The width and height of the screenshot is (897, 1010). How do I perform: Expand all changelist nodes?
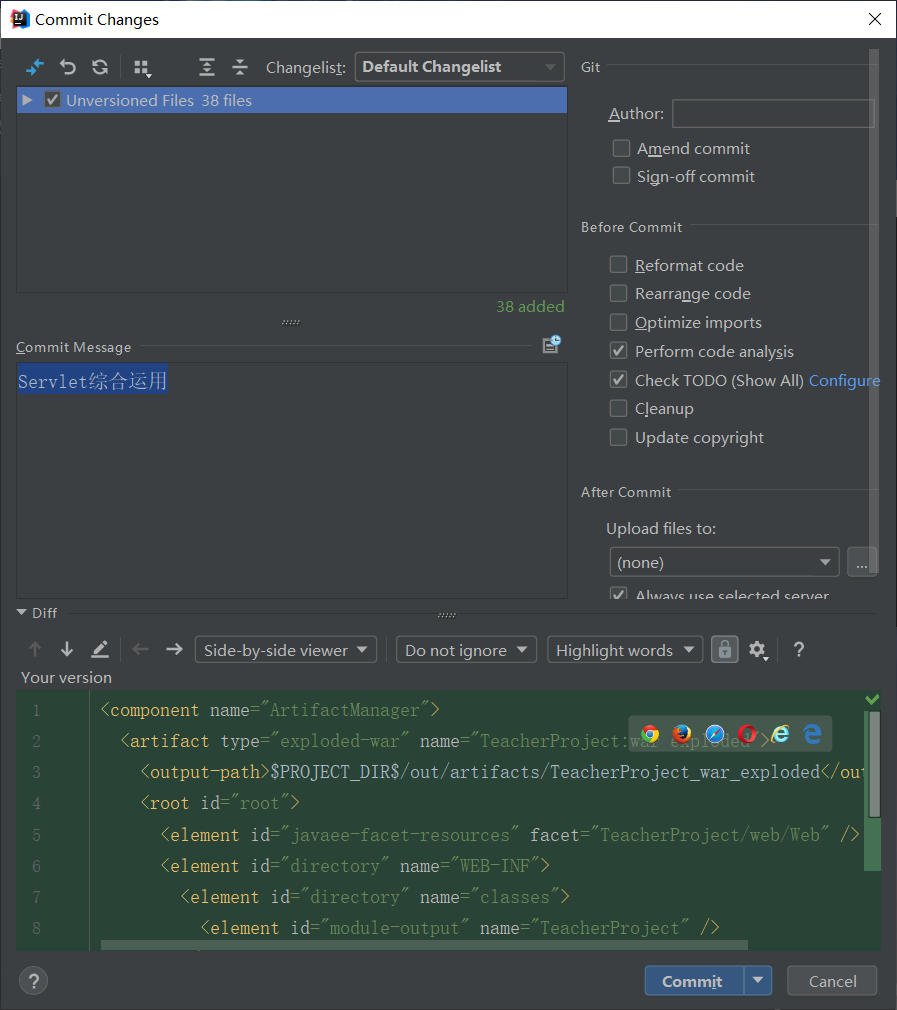tap(207, 67)
